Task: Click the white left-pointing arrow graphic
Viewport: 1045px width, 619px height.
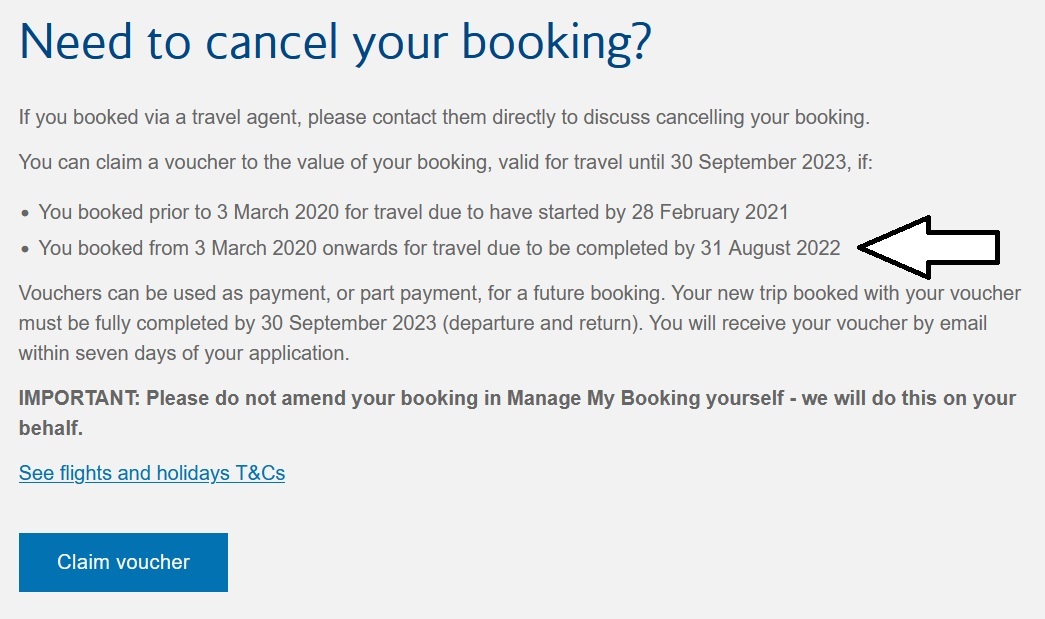Action: tap(928, 246)
